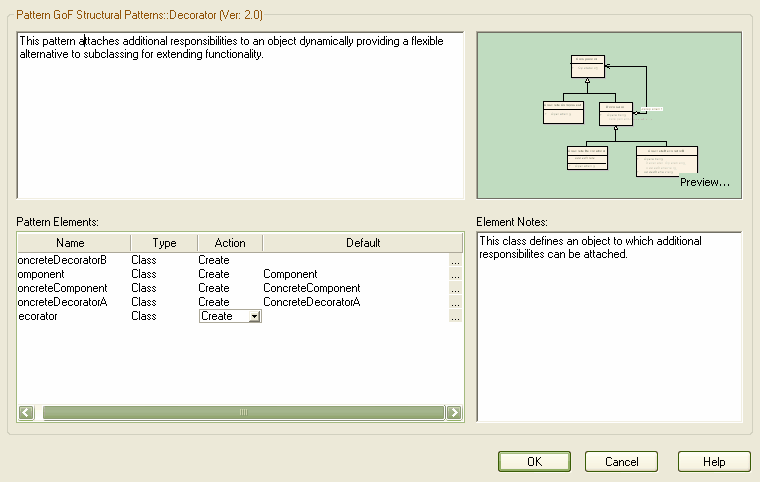Sort by the Name column header
The image size is (760, 482).
tap(71, 243)
